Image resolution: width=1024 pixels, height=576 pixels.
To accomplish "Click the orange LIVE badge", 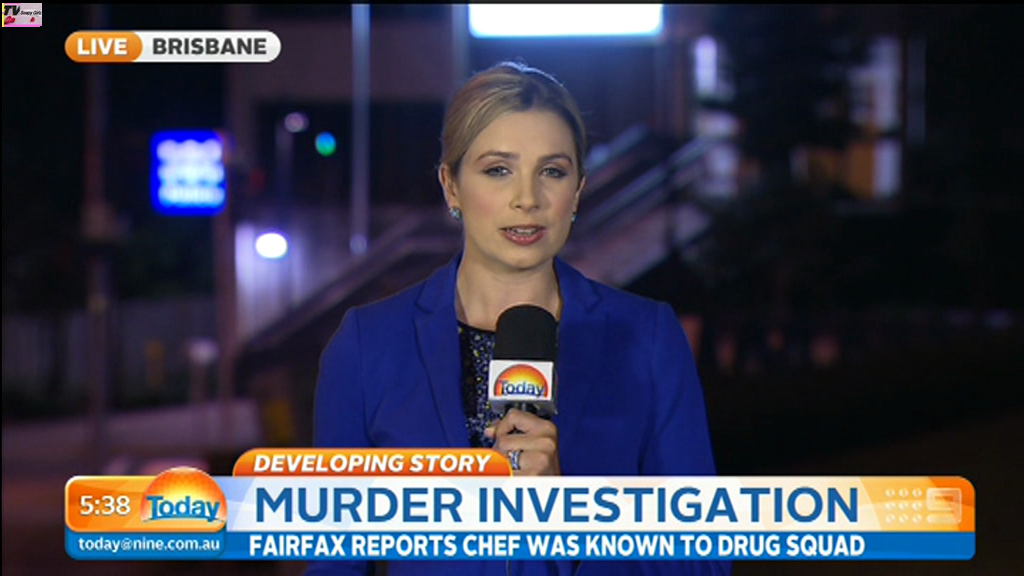I will [103, 46].
